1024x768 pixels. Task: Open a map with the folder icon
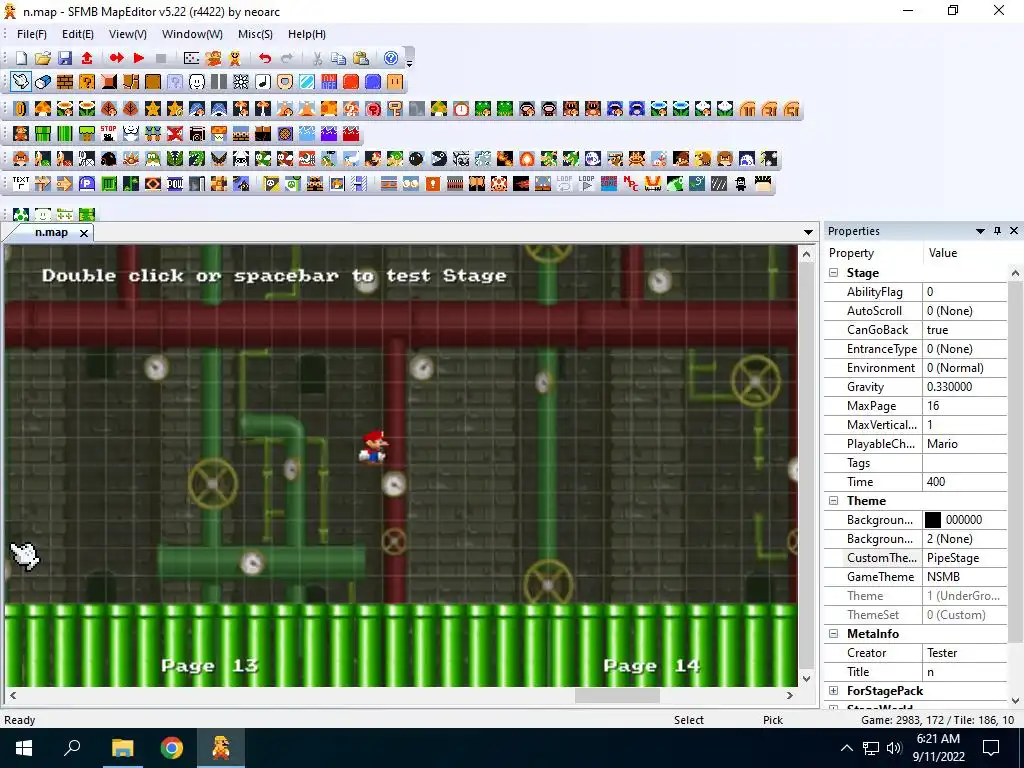(x=43, y=58)
